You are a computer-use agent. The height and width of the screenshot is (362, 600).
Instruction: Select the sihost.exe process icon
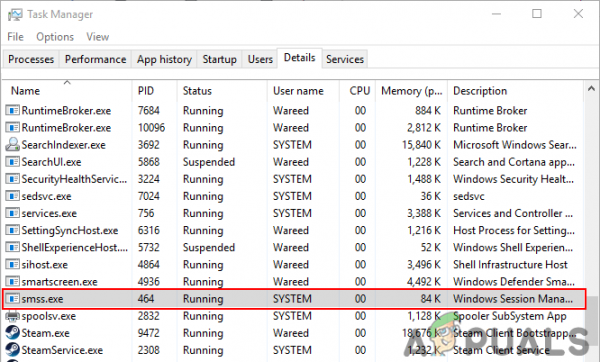pyautogui.click(x=12, y=264)
